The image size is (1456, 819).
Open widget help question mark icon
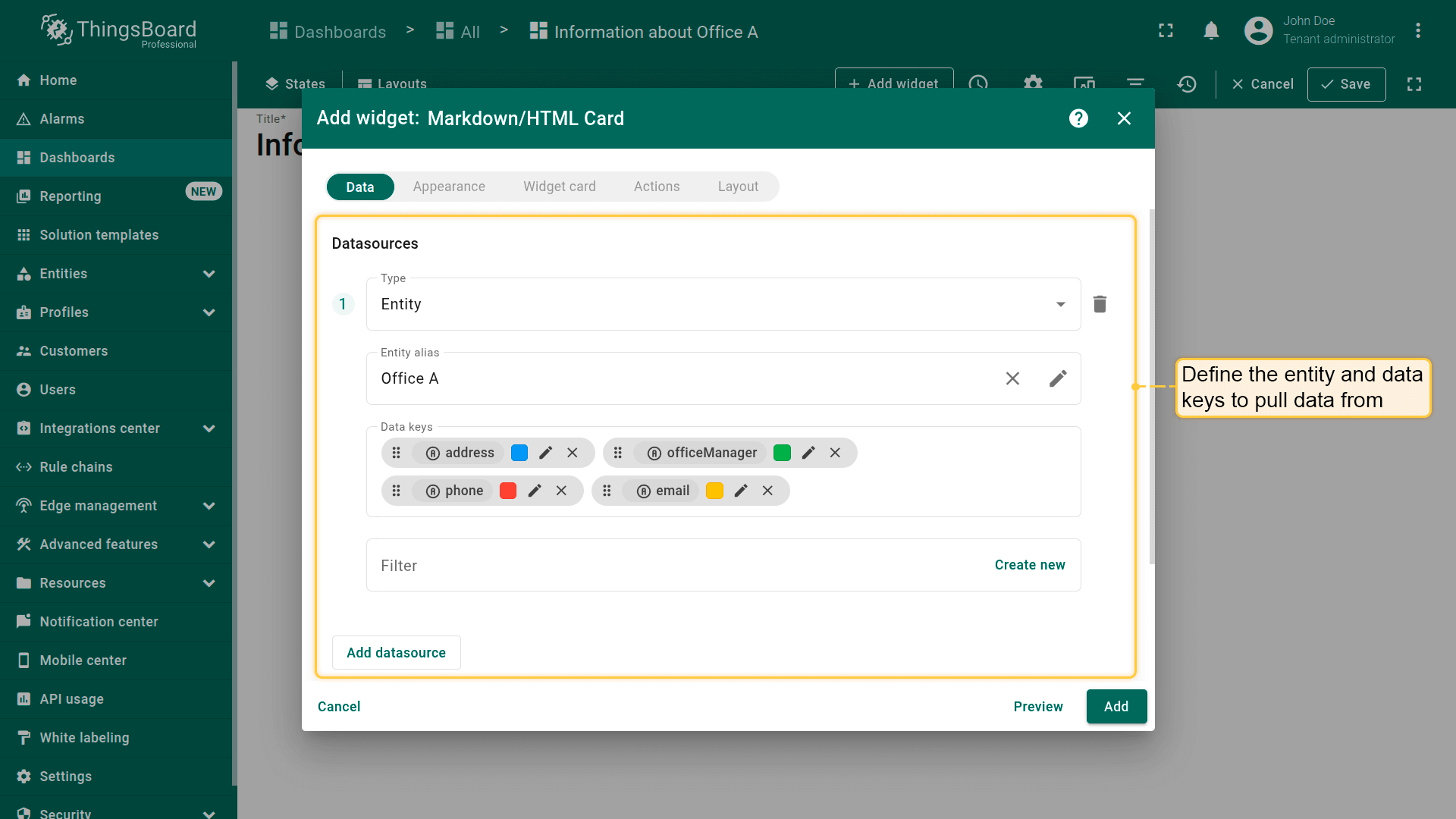click(1078, 118)
